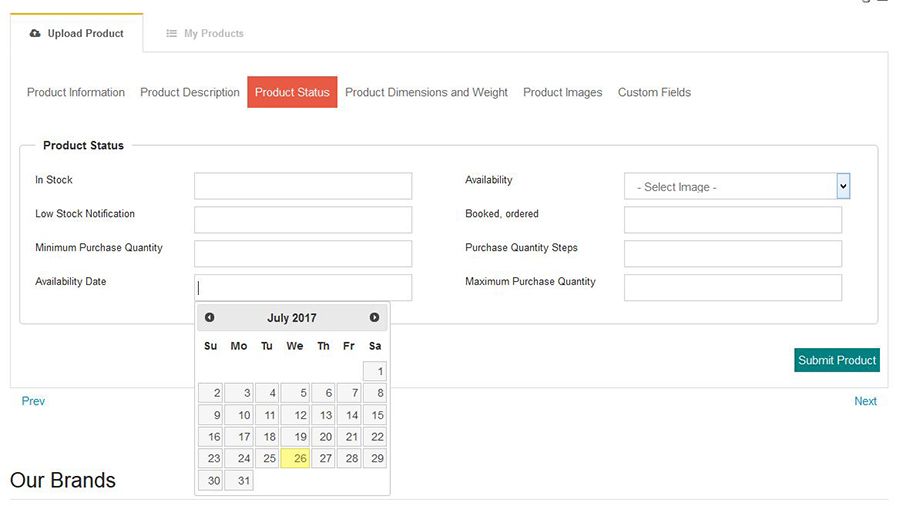Switch to Custom Fields tab
The width and height of the screenshot is (900, 506).
tap(654, 92)
